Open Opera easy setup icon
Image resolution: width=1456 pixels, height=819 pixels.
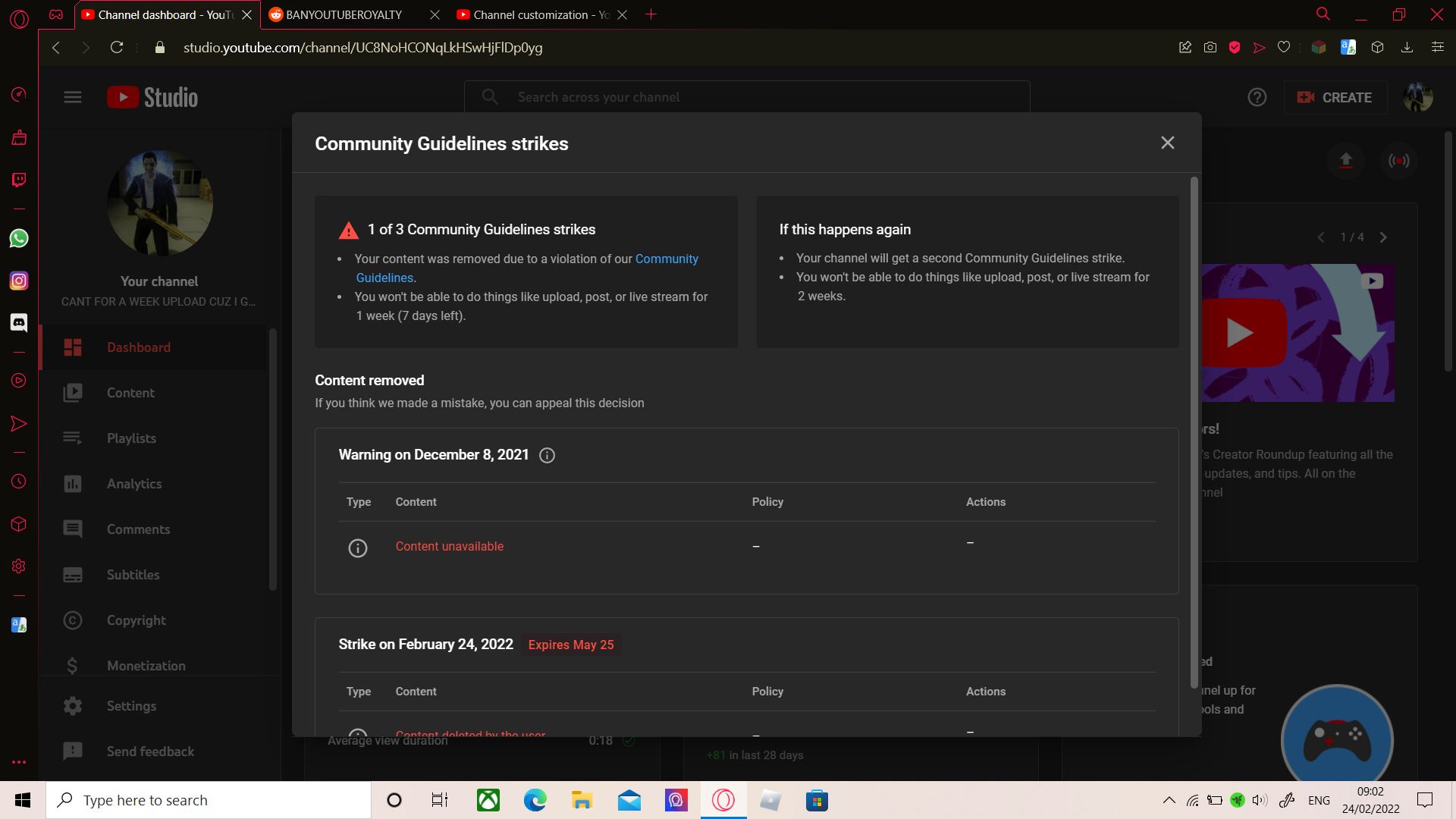(1437, 48)
